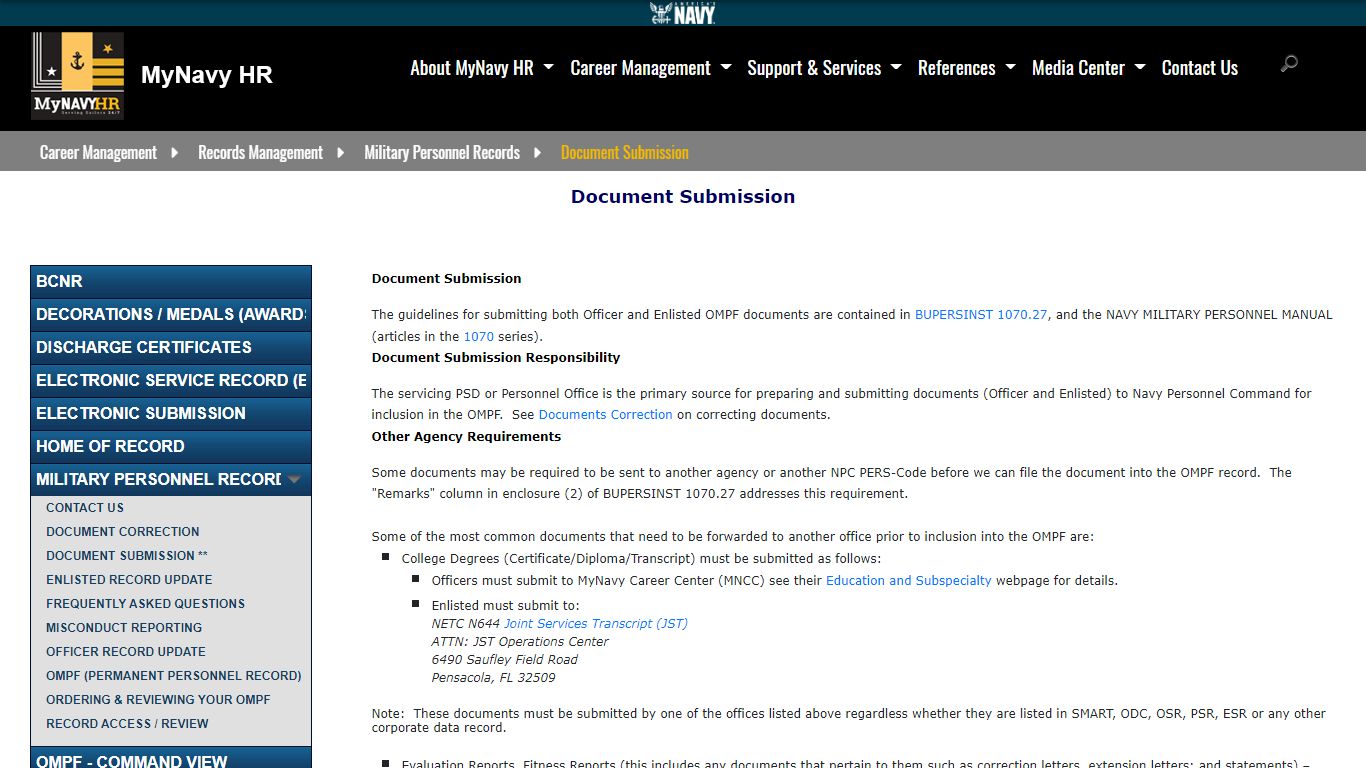The height and width of the screenshot is (768, 1366).
Task: Open Documents Correction inline link
Action: (606, 415)
